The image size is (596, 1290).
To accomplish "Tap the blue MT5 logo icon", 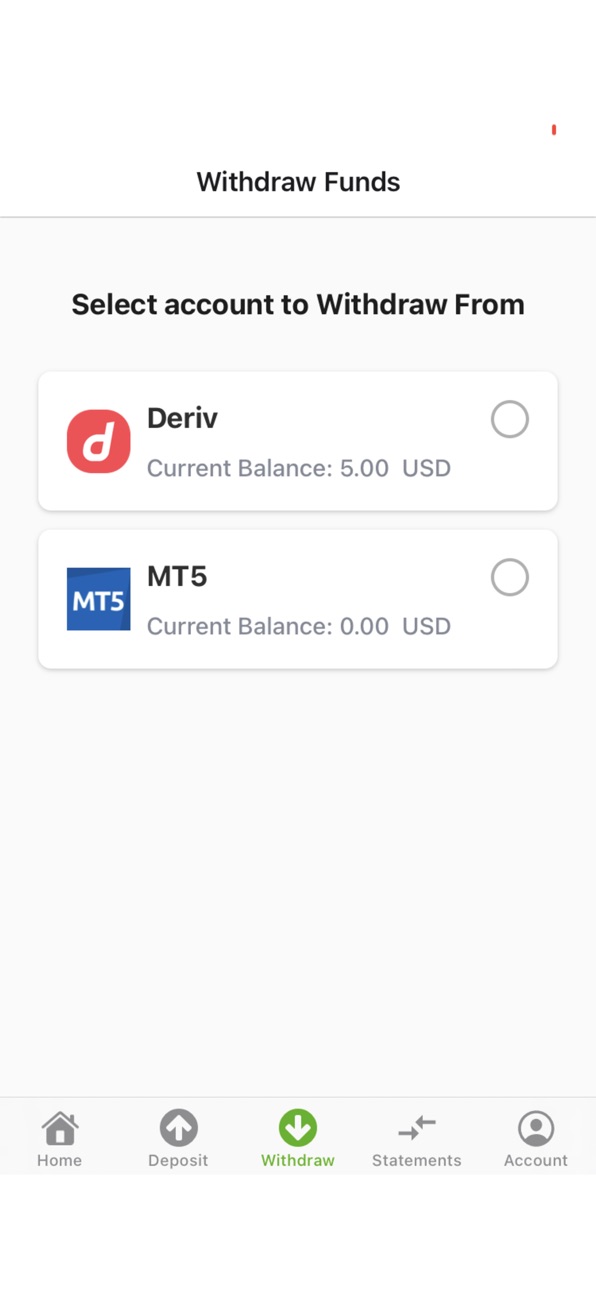I will 98,599.
